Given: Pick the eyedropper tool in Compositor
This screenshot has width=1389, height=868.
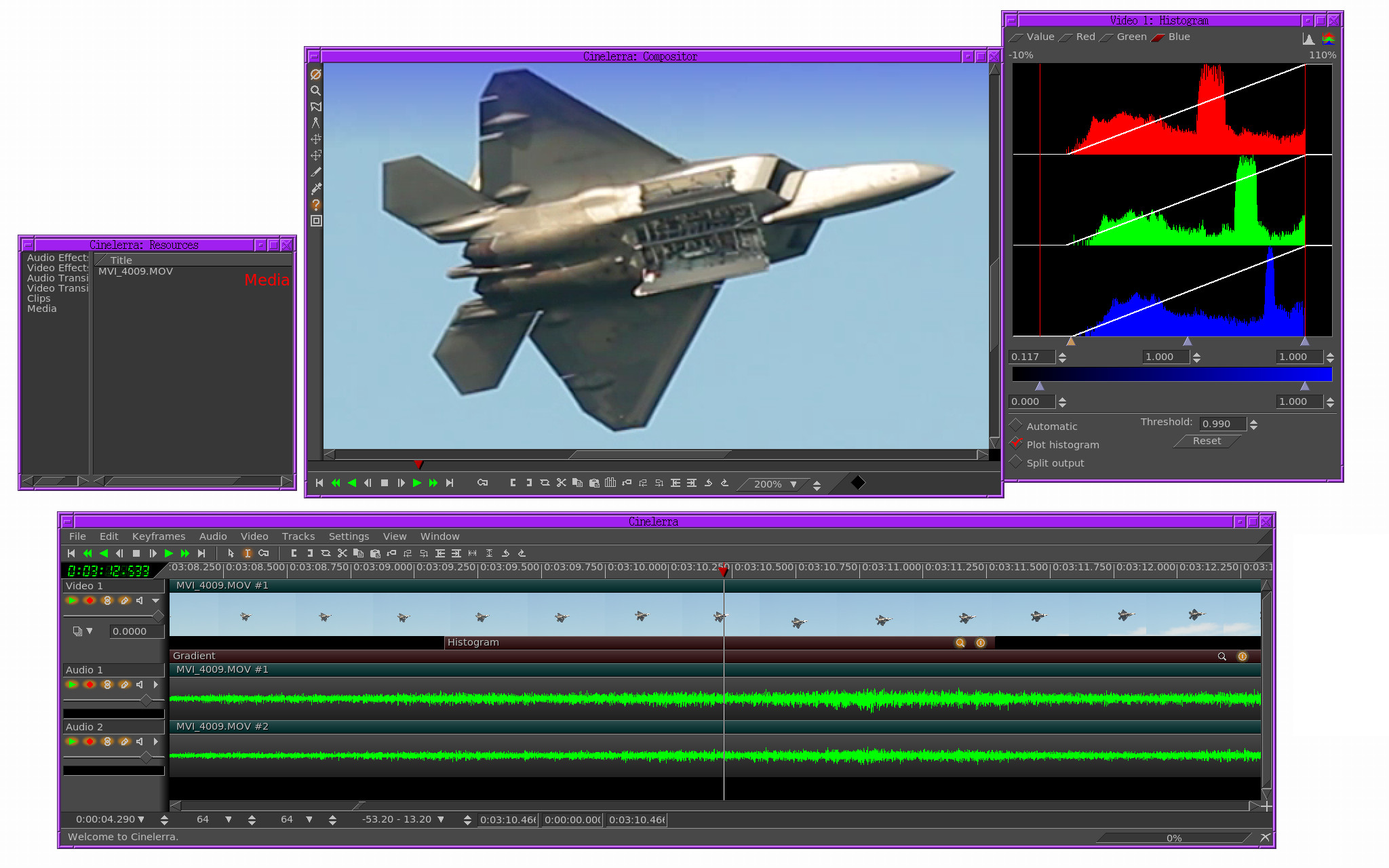Looking at the screenshot, I should coord(315,189).
